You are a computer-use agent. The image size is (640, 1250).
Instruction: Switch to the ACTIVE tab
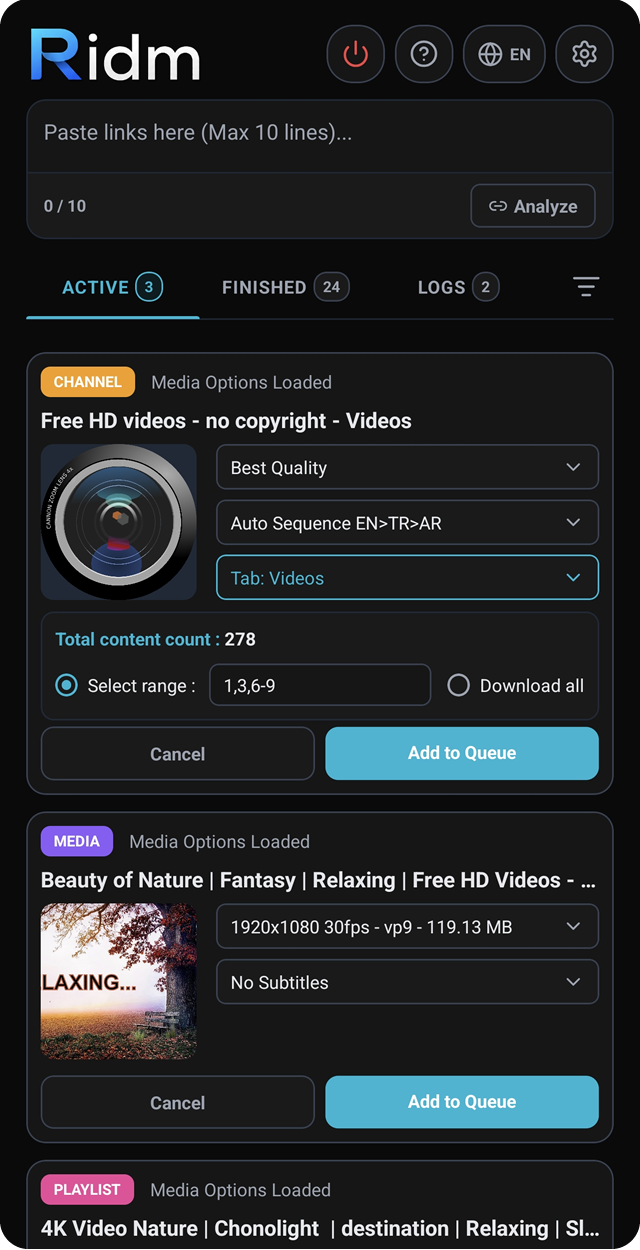[x=112, y=288]
